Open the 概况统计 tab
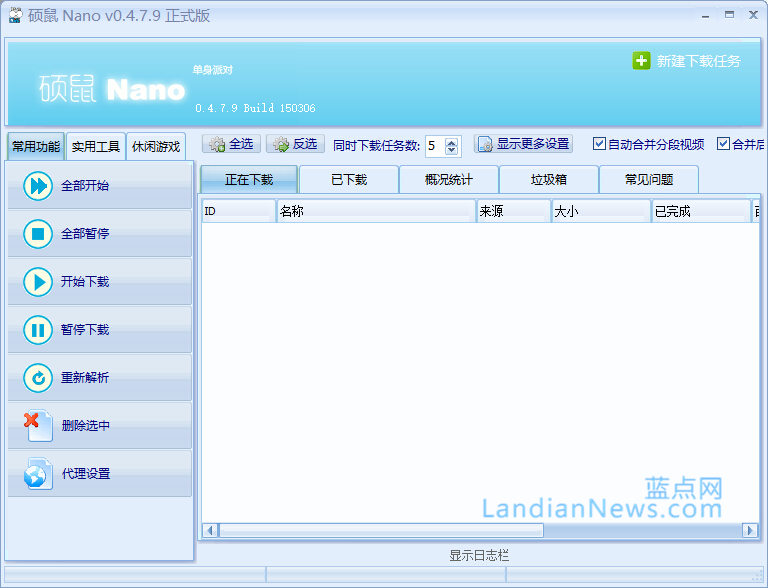Image resolution: width=768 pixels, height=588 pixels. click(x=449, y=180)
